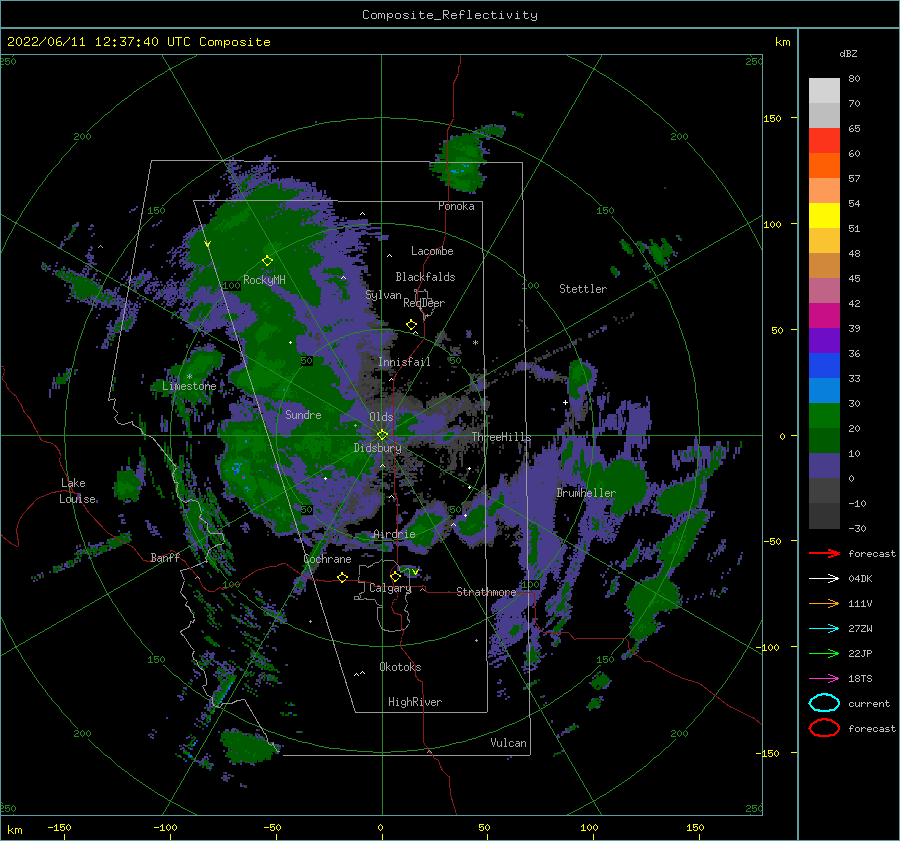Click the Strathmore city label

(486, 592)
